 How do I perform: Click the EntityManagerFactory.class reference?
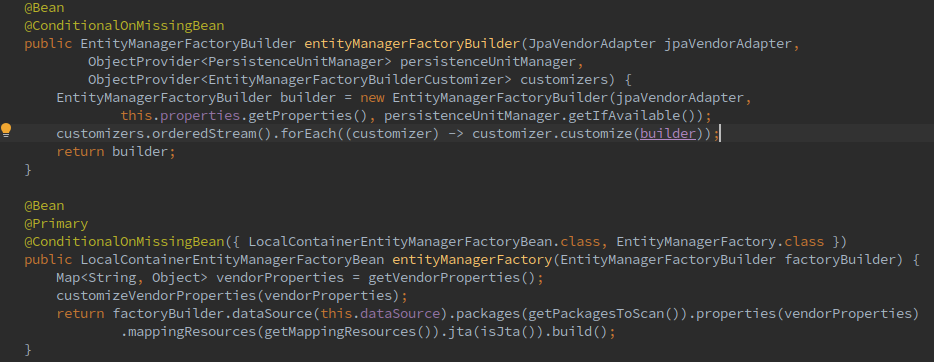(720, 242)
